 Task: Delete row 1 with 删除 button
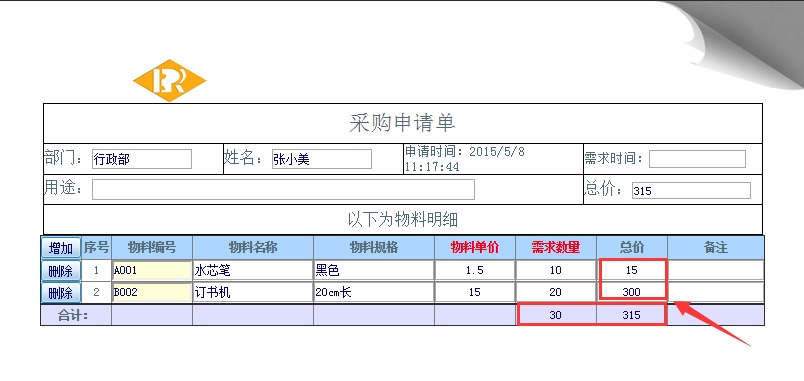61,270
